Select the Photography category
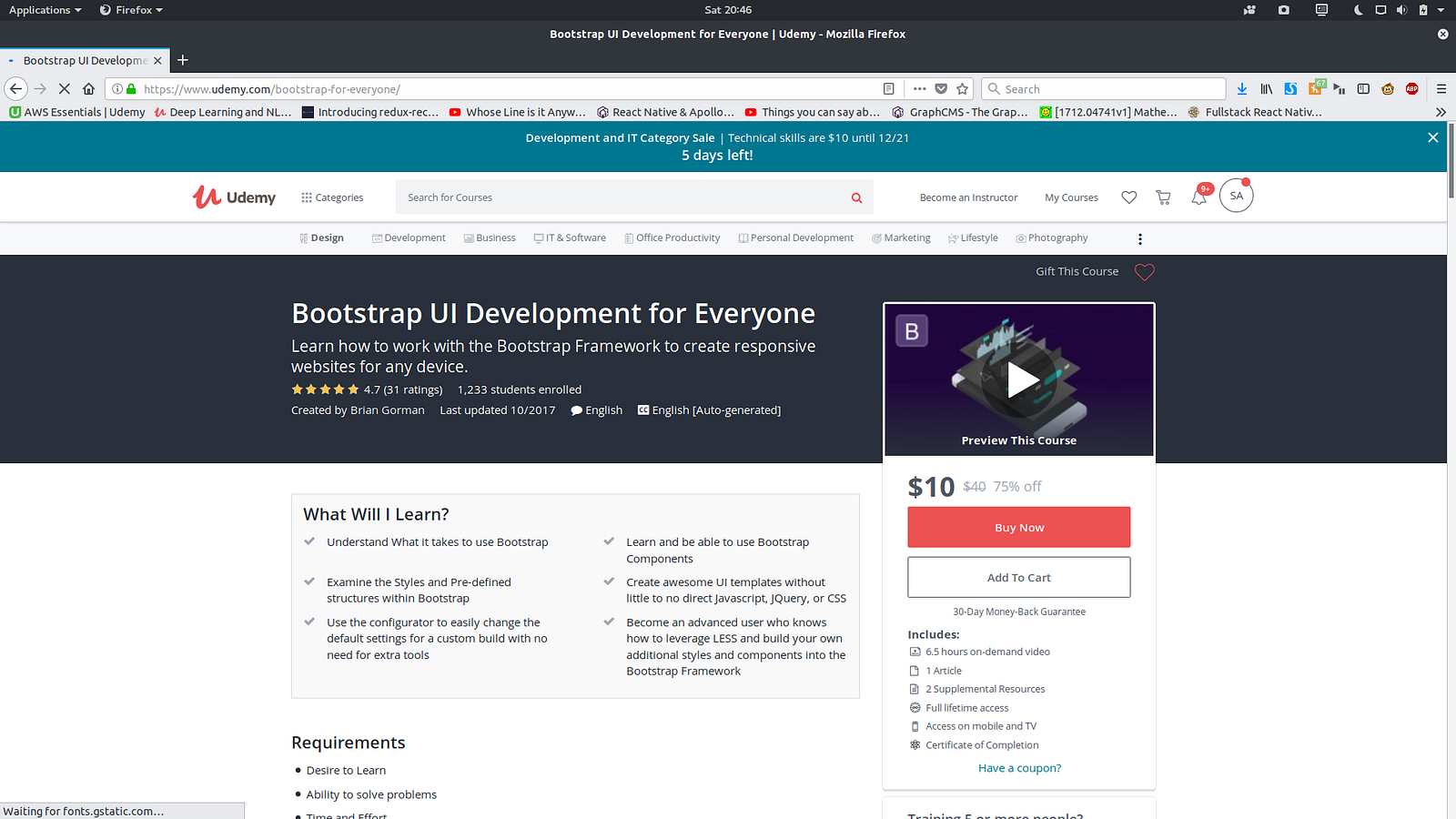Image resolution: width=1456 pixels, height=819 pixels. (1052, 238)
